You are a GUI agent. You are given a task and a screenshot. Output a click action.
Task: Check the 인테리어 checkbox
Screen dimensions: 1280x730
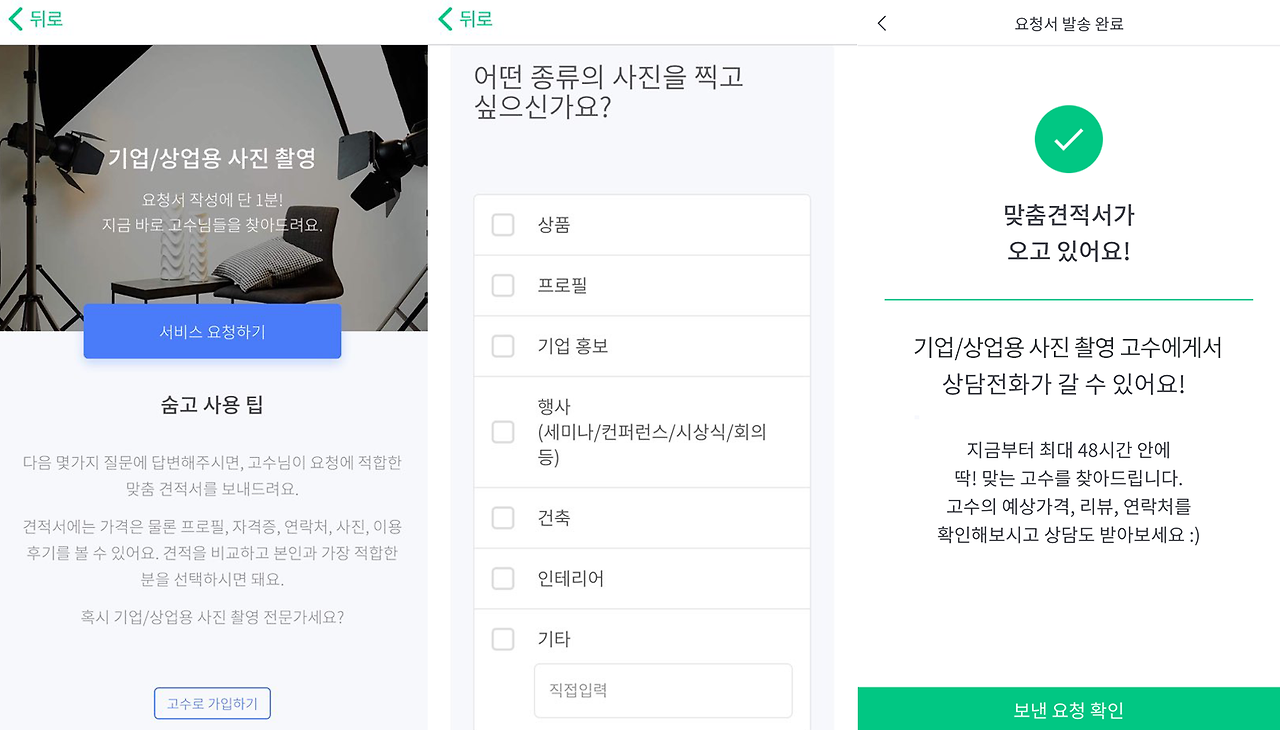click(503, 578)
